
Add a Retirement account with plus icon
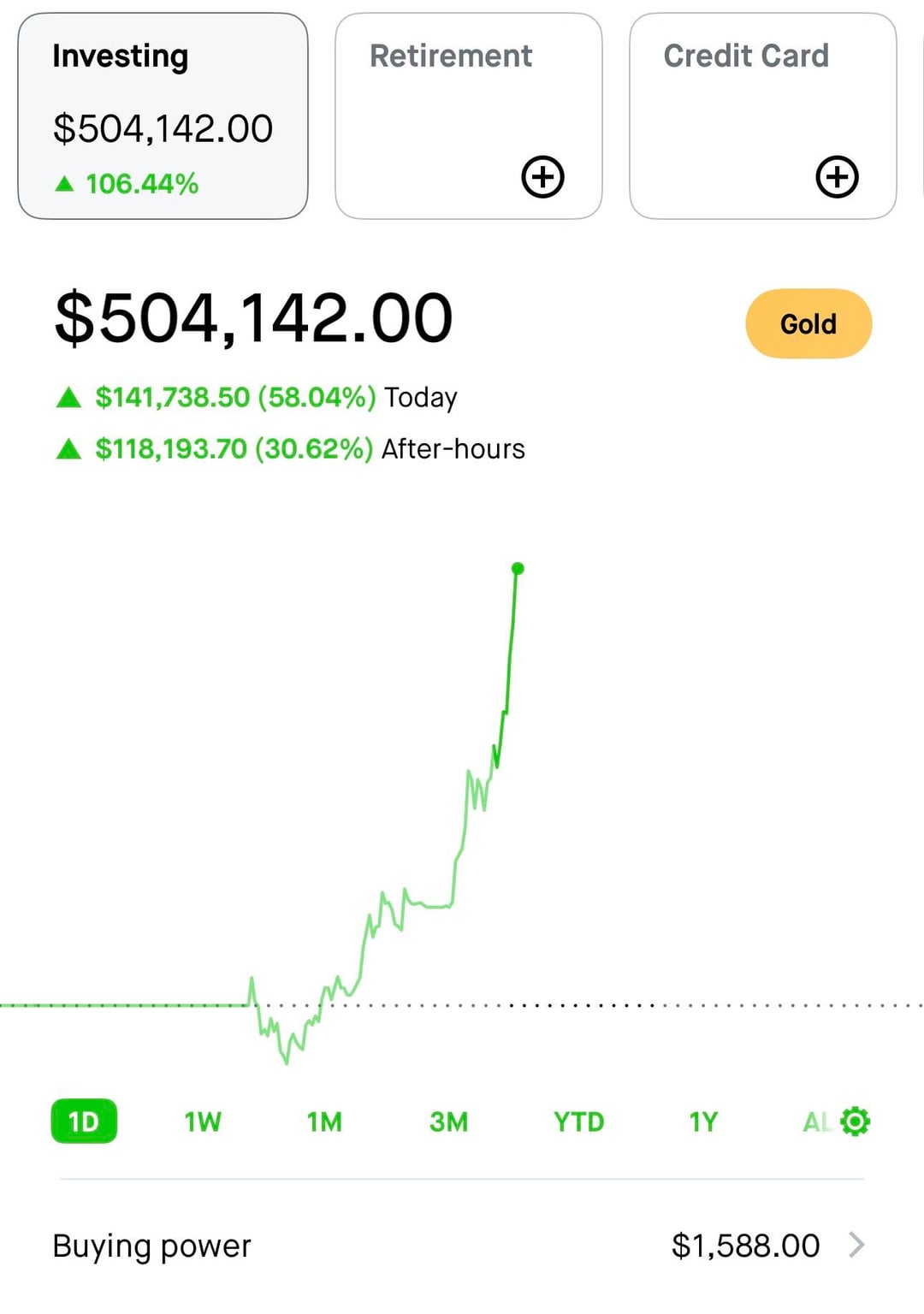pyautogui.click(x=542, y=177)
